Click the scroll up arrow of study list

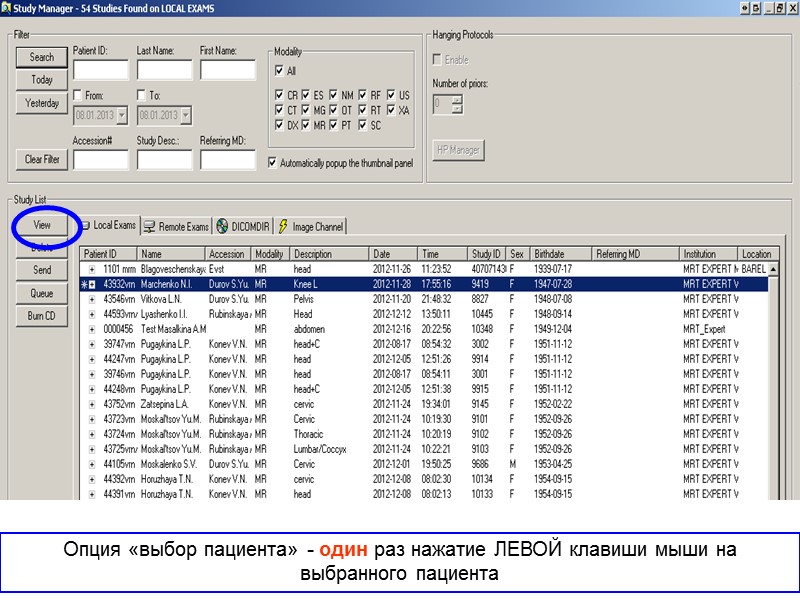773,269
